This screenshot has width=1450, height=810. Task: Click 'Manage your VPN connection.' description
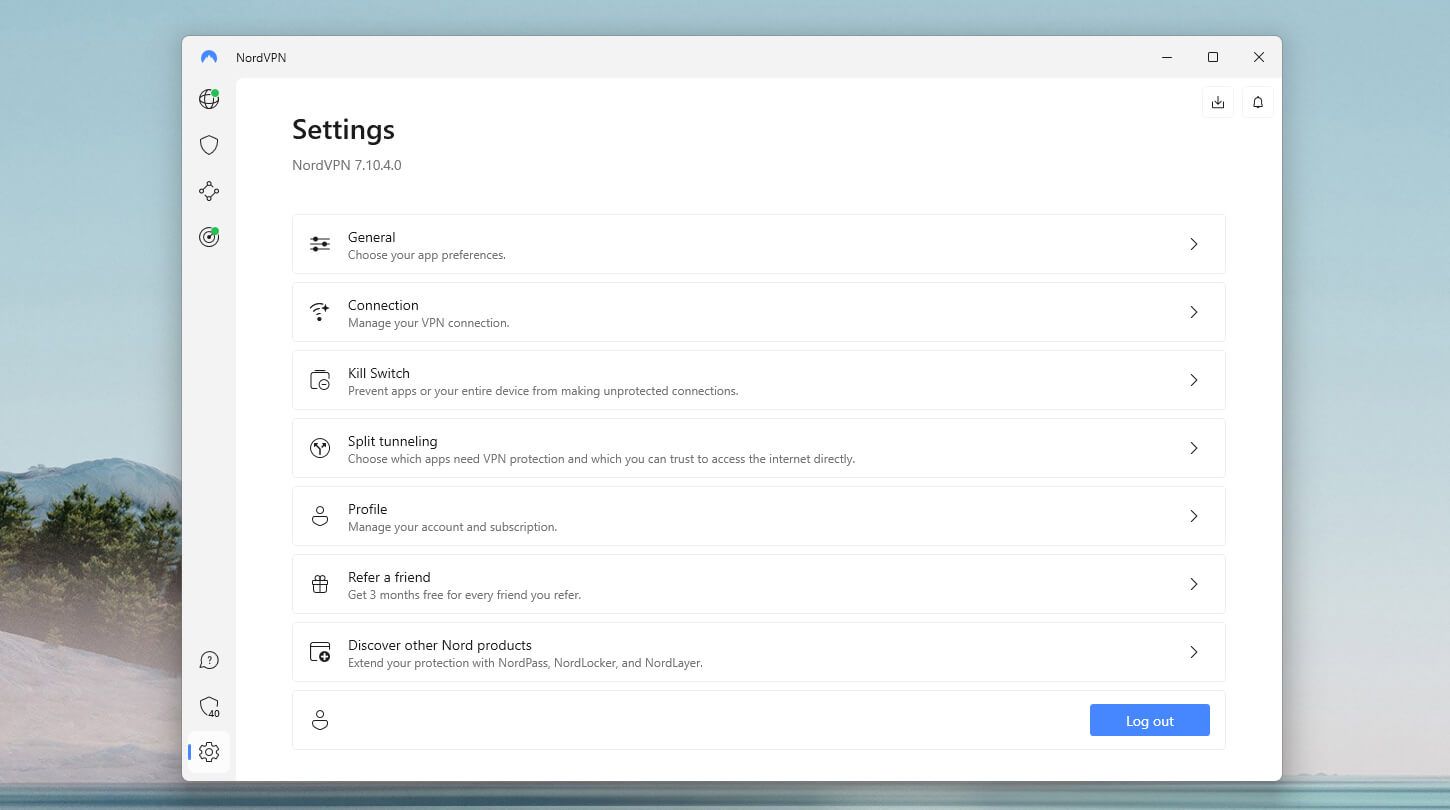point(429,323)
